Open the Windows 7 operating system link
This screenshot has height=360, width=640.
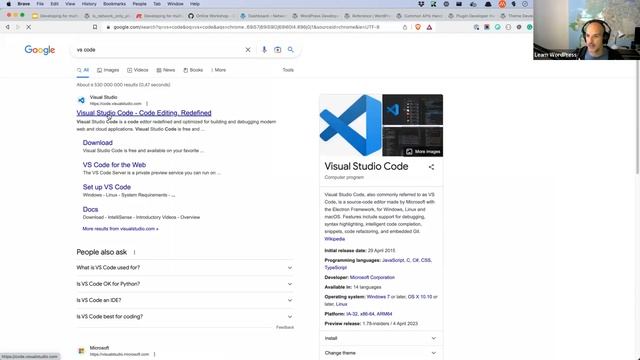pyautogui.click(x=378, y=297)
